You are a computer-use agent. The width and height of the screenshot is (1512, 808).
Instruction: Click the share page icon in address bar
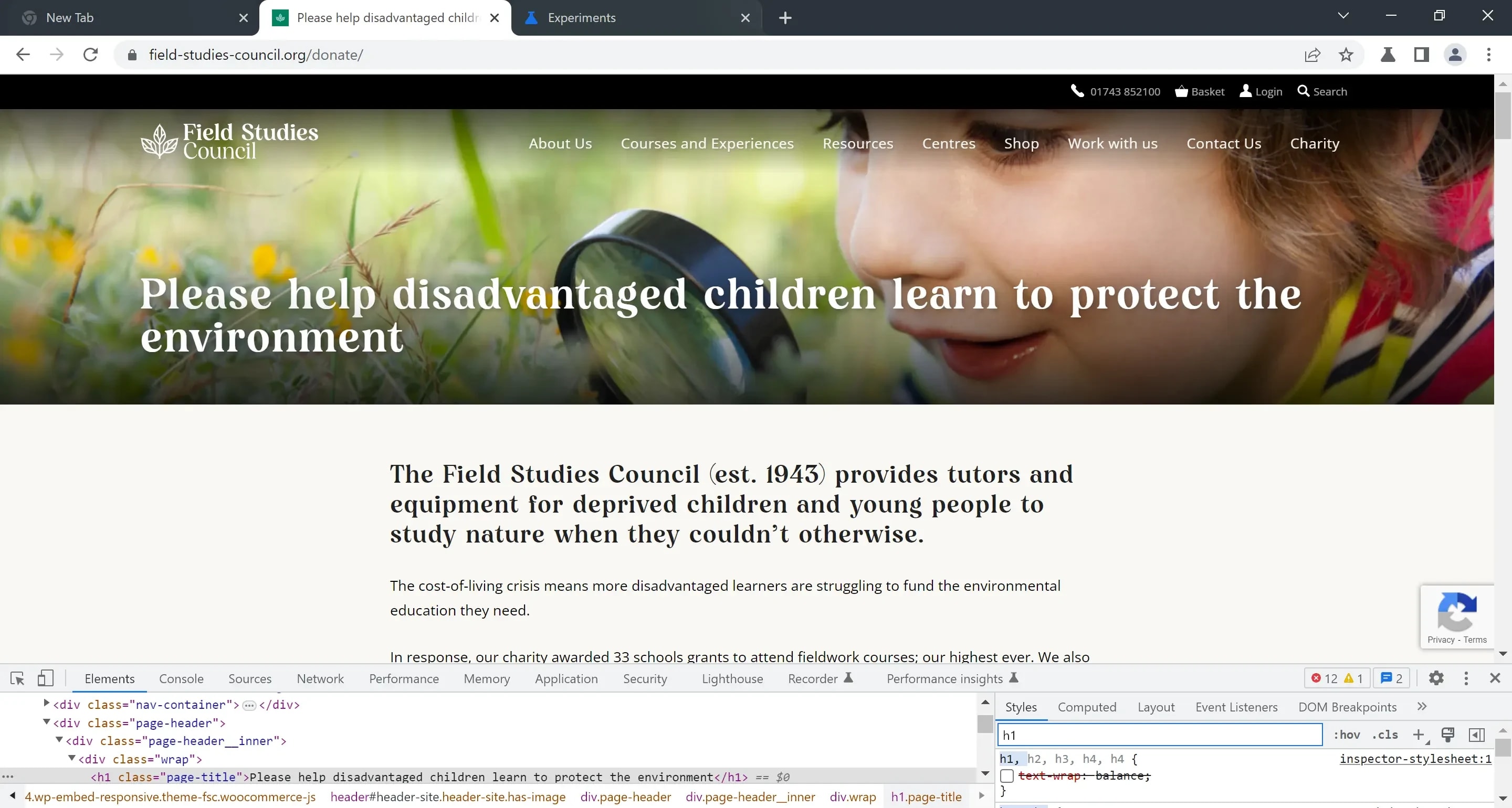1312,55
